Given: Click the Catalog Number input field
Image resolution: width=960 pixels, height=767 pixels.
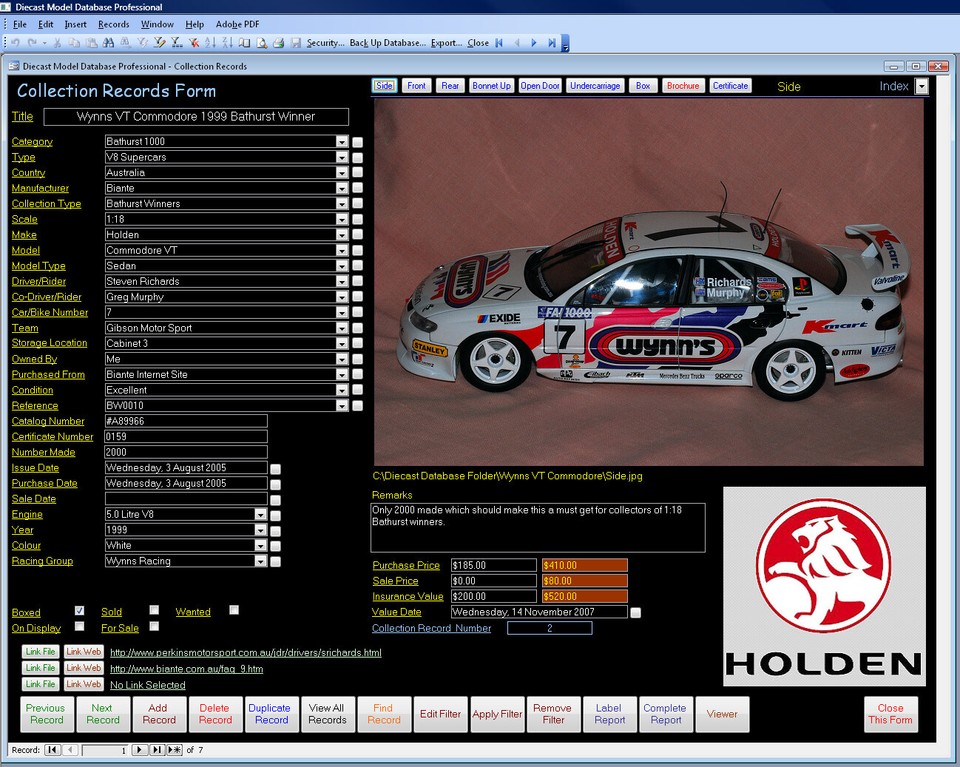Looking at the screenshot, I should pos(186,421).
